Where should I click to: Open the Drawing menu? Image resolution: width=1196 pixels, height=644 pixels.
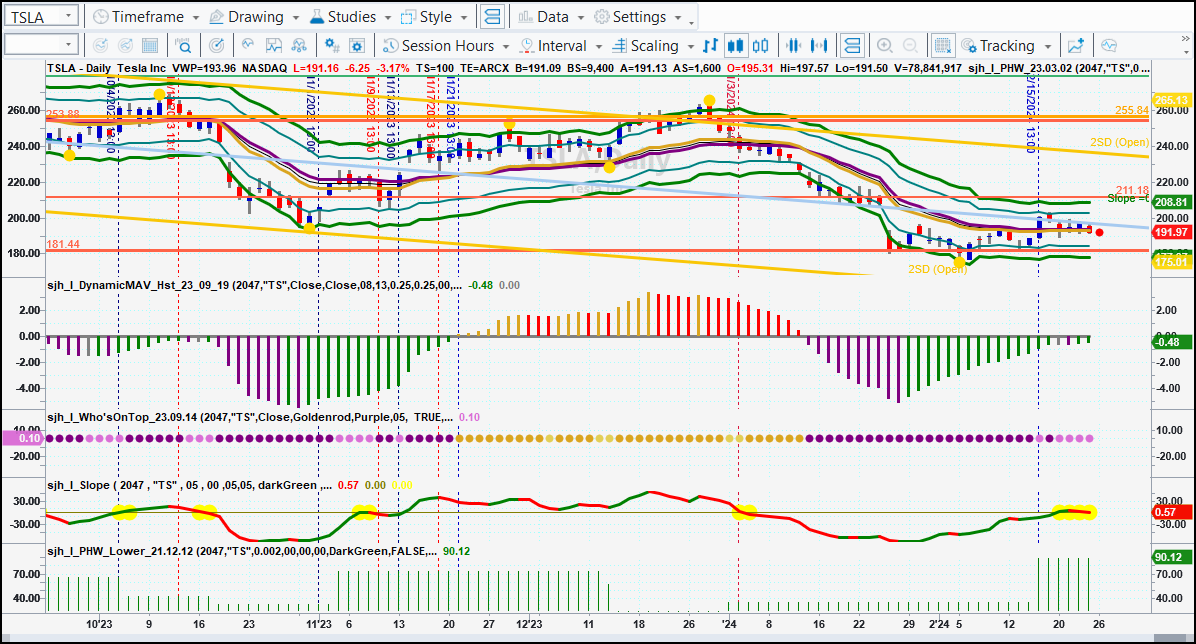255,17
